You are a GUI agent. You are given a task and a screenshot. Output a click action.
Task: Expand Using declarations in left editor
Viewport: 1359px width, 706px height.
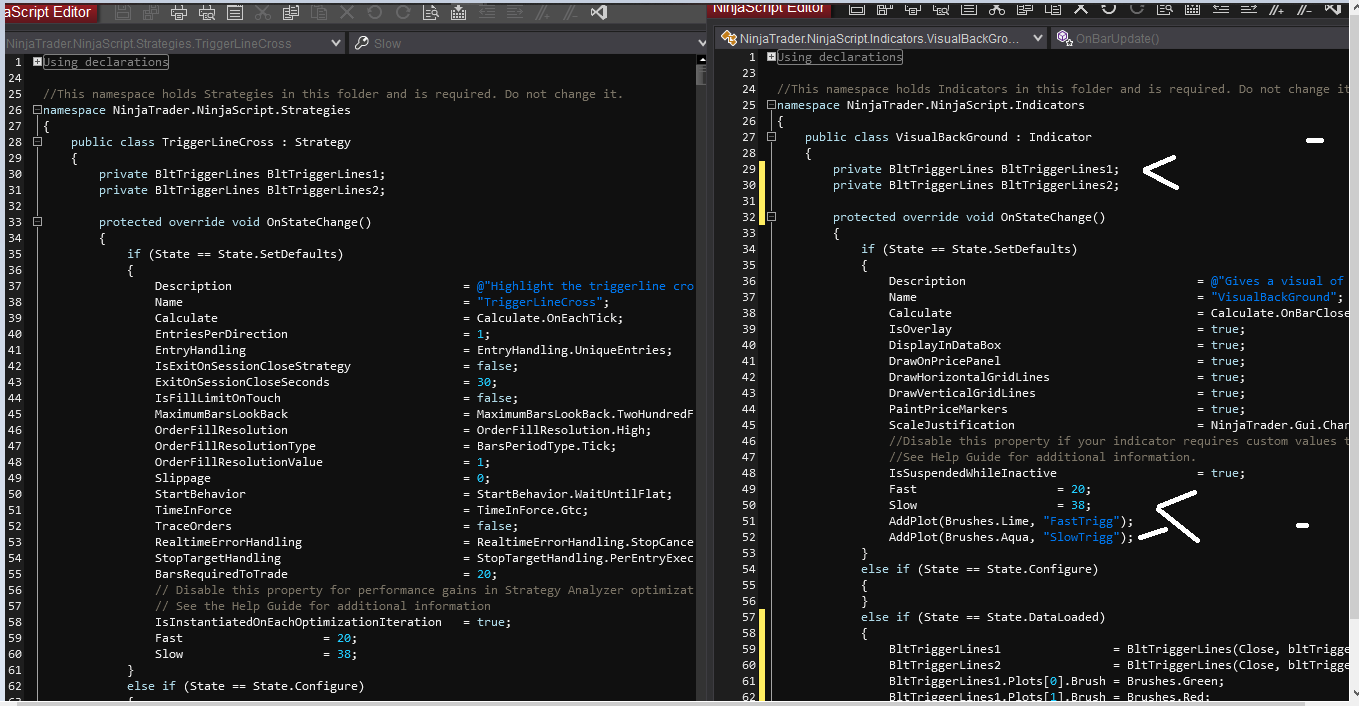click(x=37, y=62)
